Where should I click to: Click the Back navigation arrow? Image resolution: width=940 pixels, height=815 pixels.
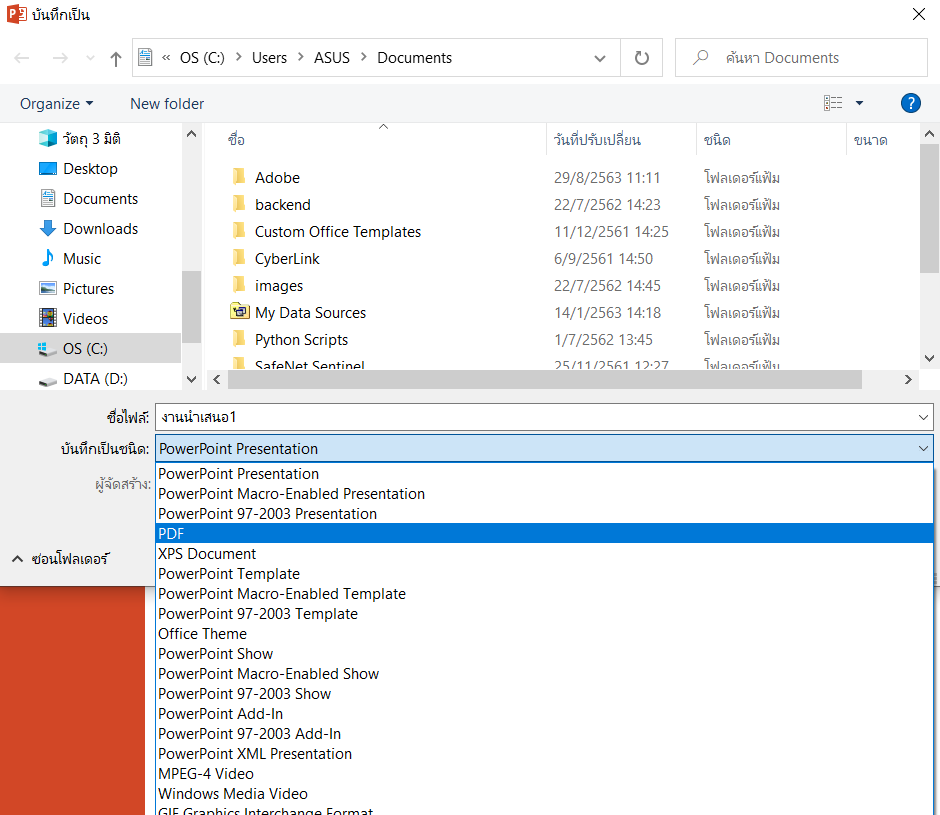point(22,58)
